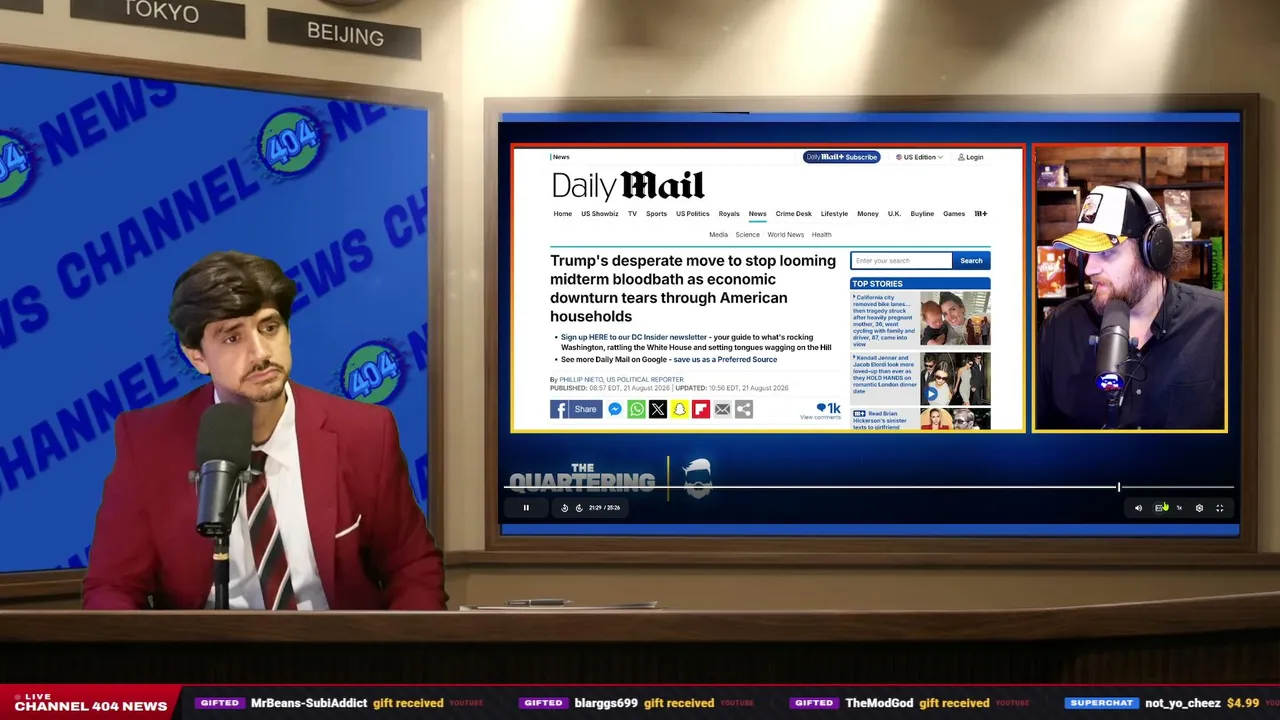The height and width of the screenshot is (720, 1280).
Task: Click the Daily Mail+ Subscribe button
Action: (x=842, y=157)
